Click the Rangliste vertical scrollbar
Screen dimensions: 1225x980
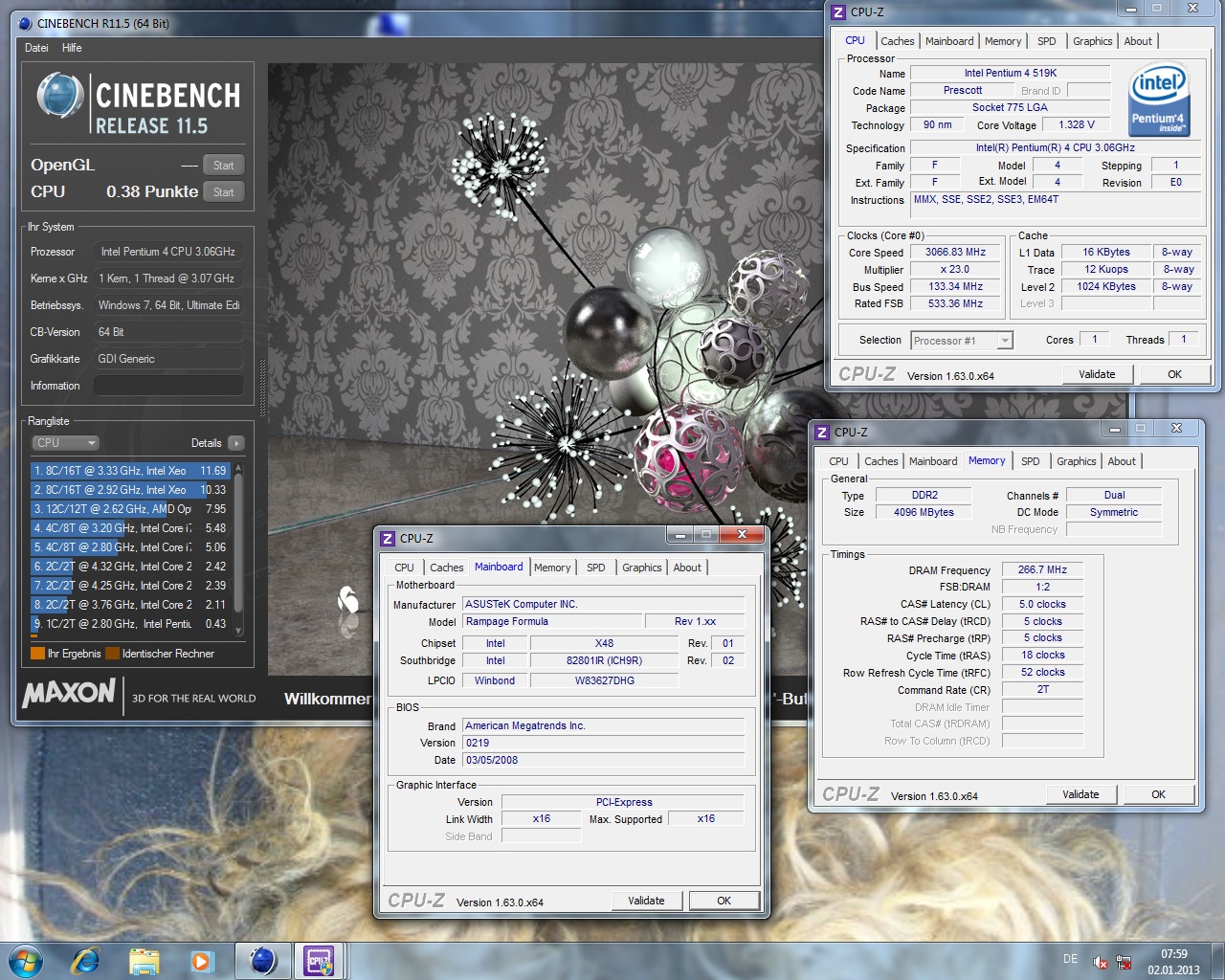click(238, 550)
